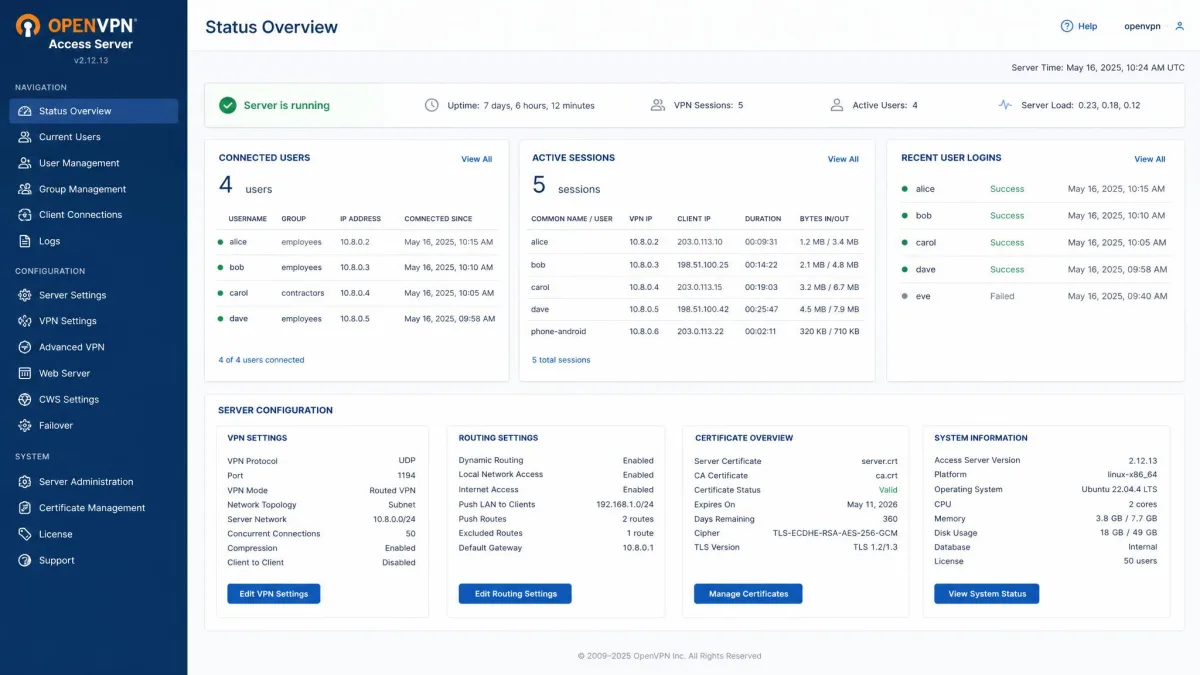This screenshot has height=675, width=1200.
Task: Click phone-android in Active Sessions
Action: pyautogui.click(x=559, y=331)
